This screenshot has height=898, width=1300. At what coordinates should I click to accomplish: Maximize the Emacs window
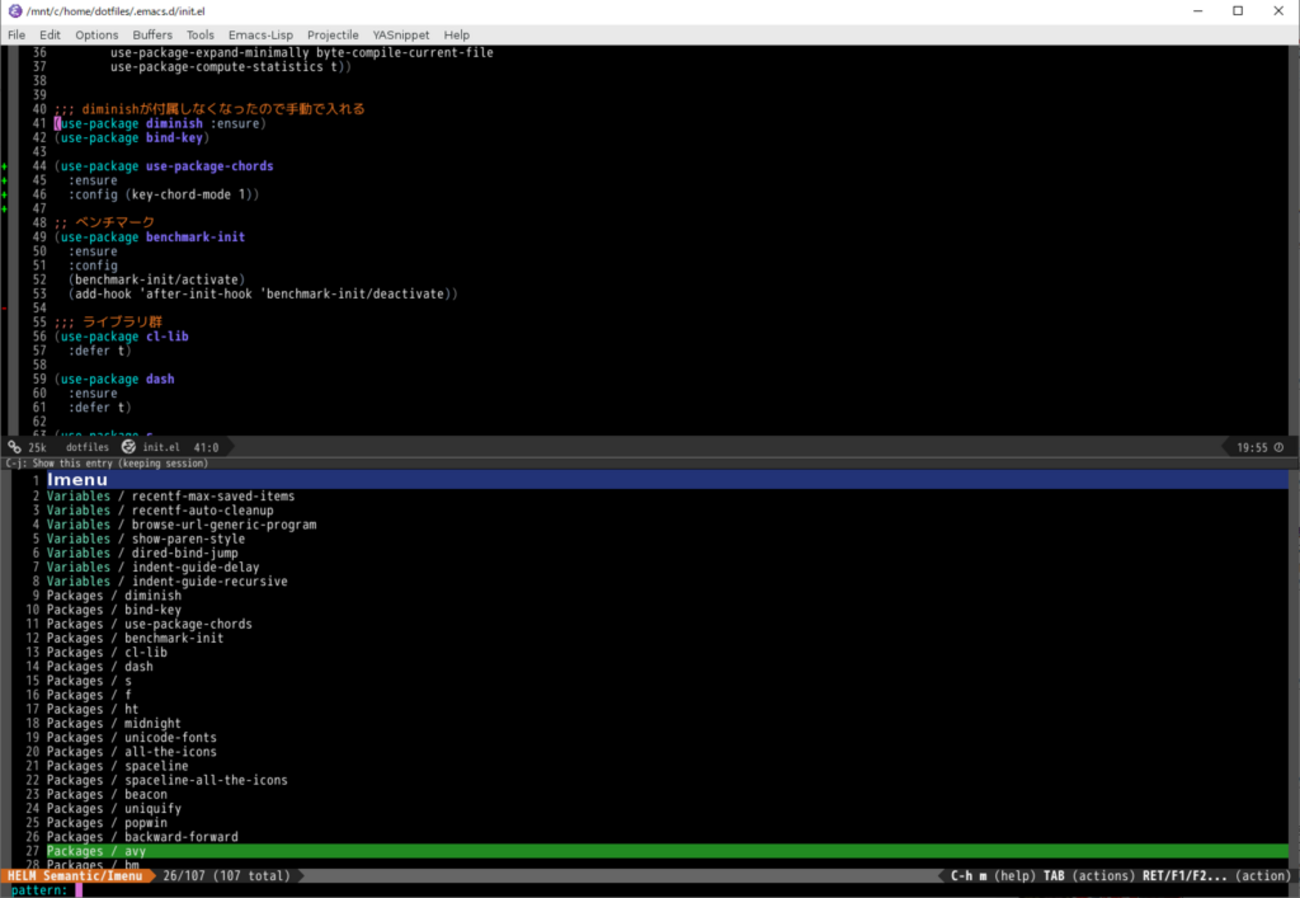pos(1237,11)
